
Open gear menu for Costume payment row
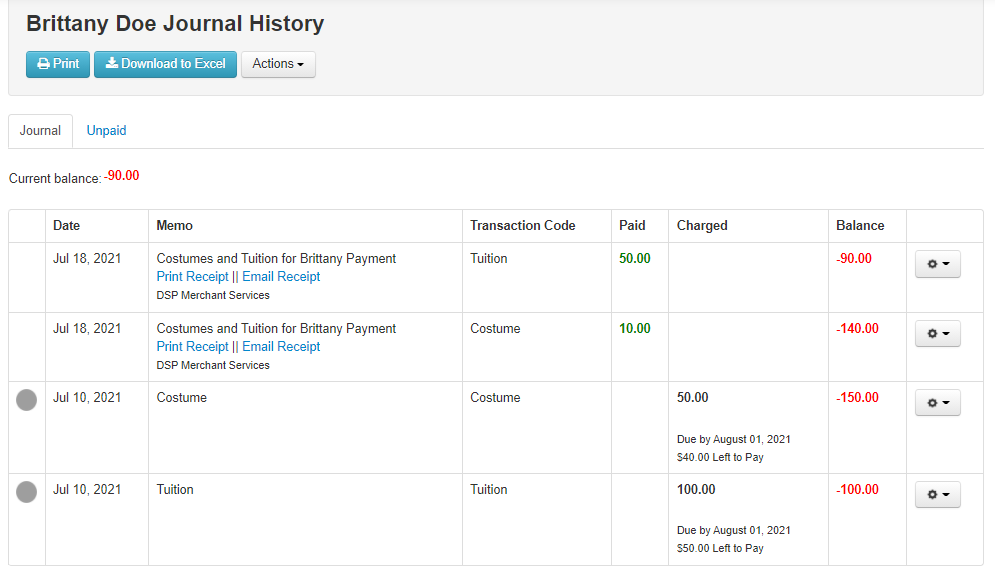[x=937, y=334]
